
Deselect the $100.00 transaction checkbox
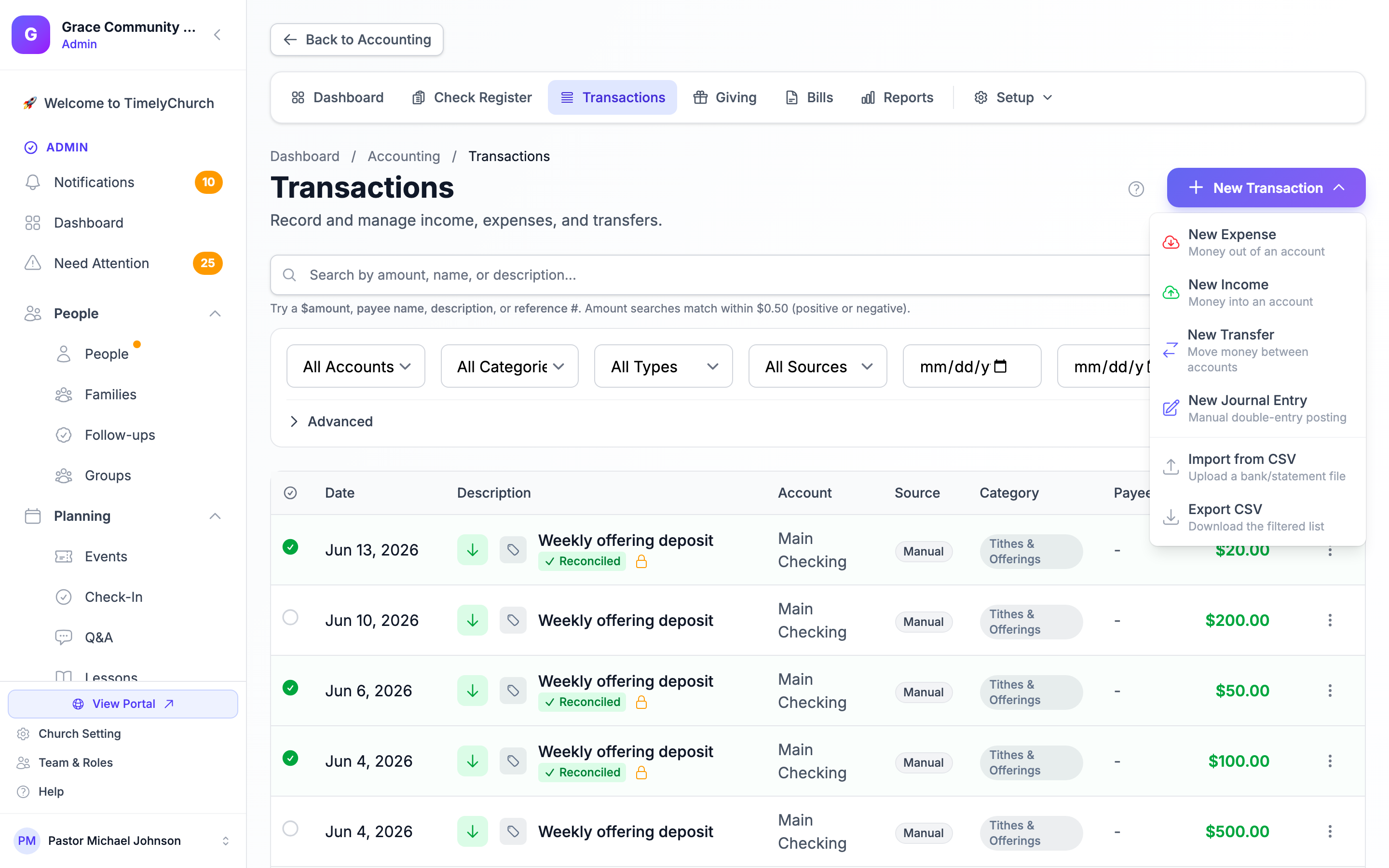[x=290, y=759]
